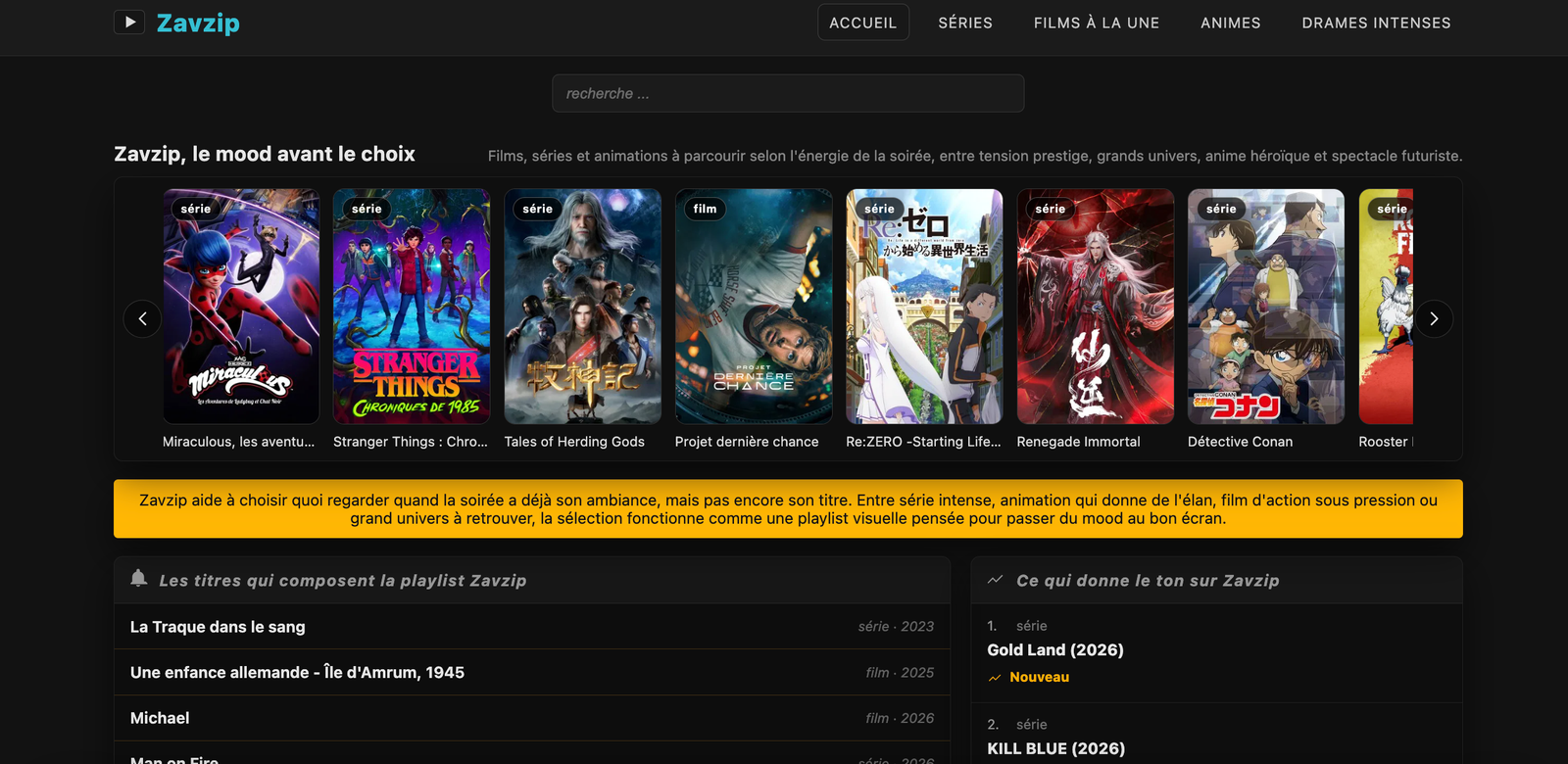Open the Stranger Things poster thumbnail
Image resolution: width=1568 pixels, height=764 pixels.
pos(412,307)
